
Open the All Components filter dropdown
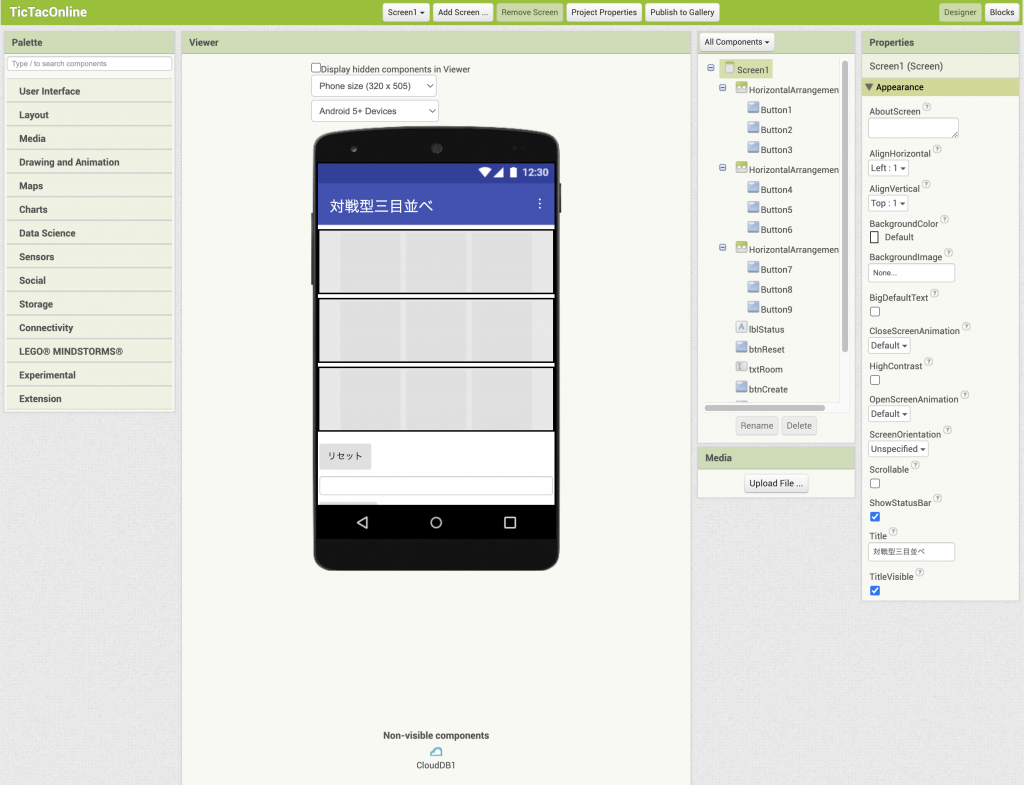[736, 42]
